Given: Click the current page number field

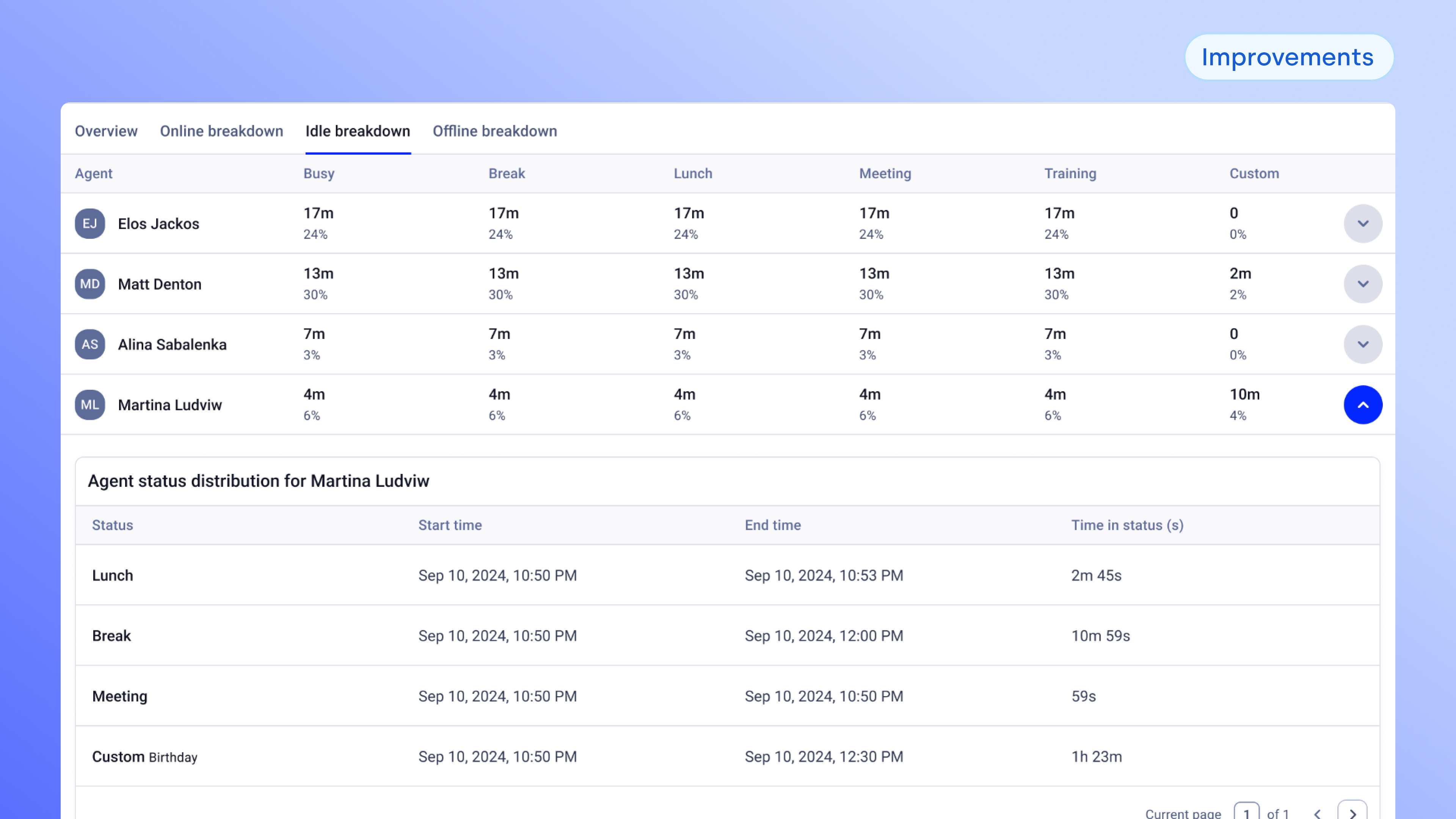Looking at the screenshot, I should point(1246,813).
